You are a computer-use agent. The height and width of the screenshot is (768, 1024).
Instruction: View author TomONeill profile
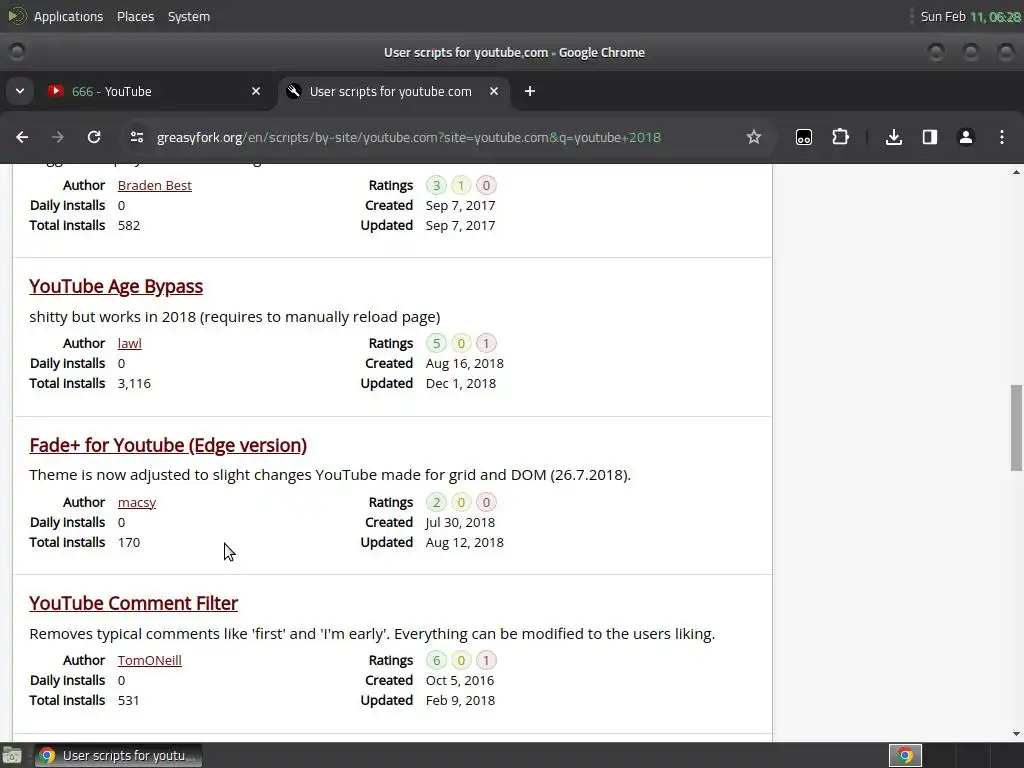click(x=150, y=660)
